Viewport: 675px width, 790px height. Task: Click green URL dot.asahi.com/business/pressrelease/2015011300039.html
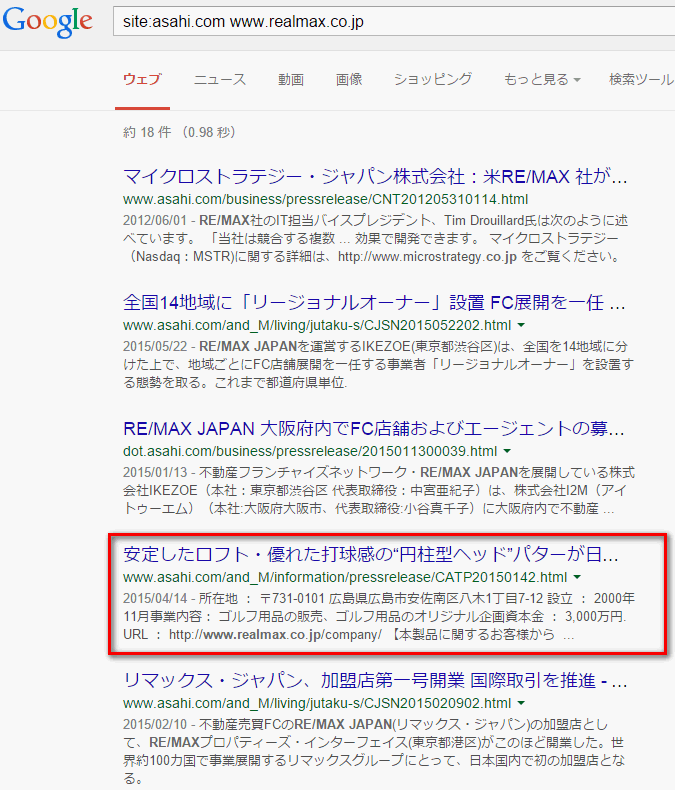click(x=310, y=451)
